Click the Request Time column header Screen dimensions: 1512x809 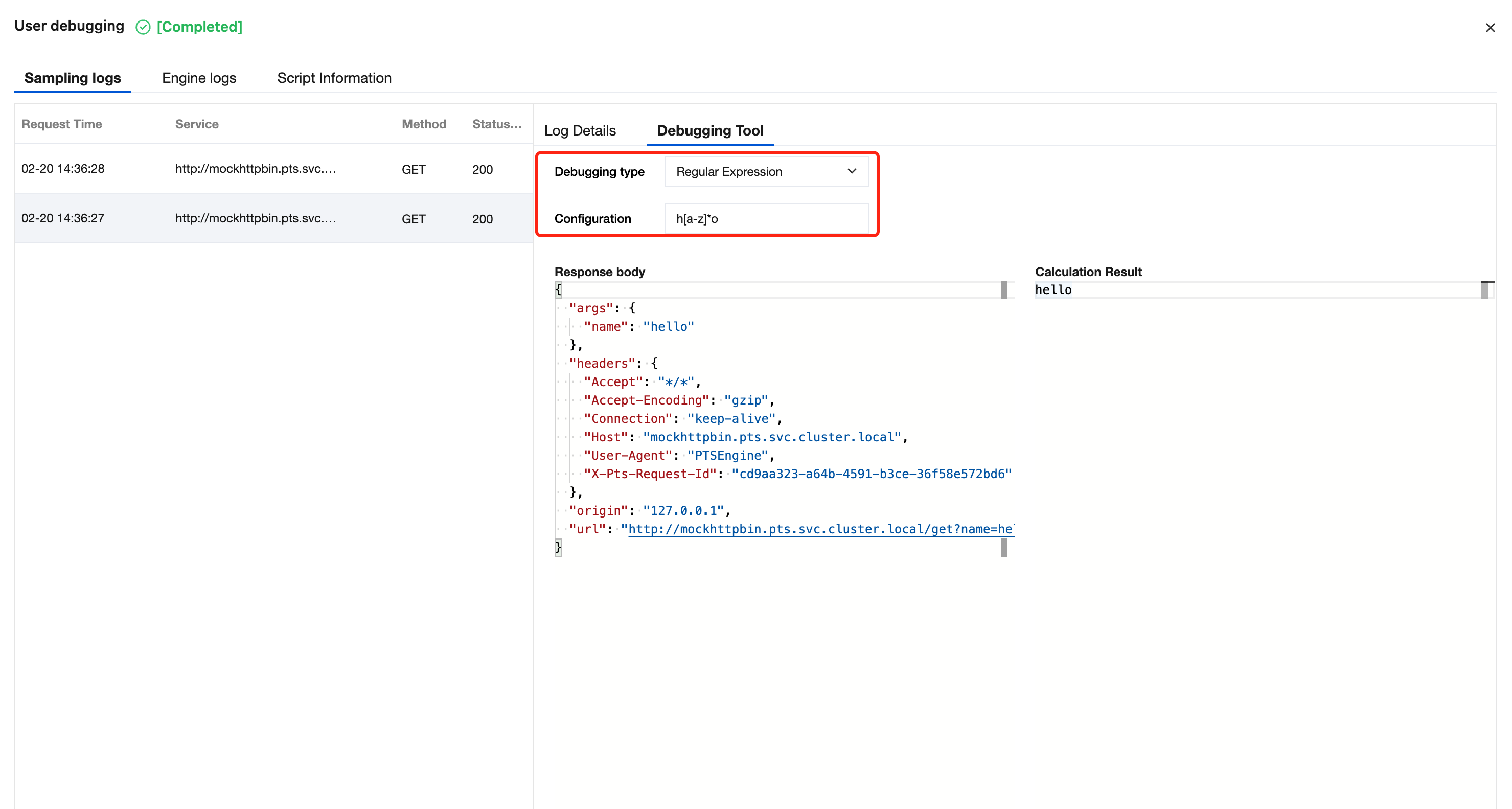(62, 124)
